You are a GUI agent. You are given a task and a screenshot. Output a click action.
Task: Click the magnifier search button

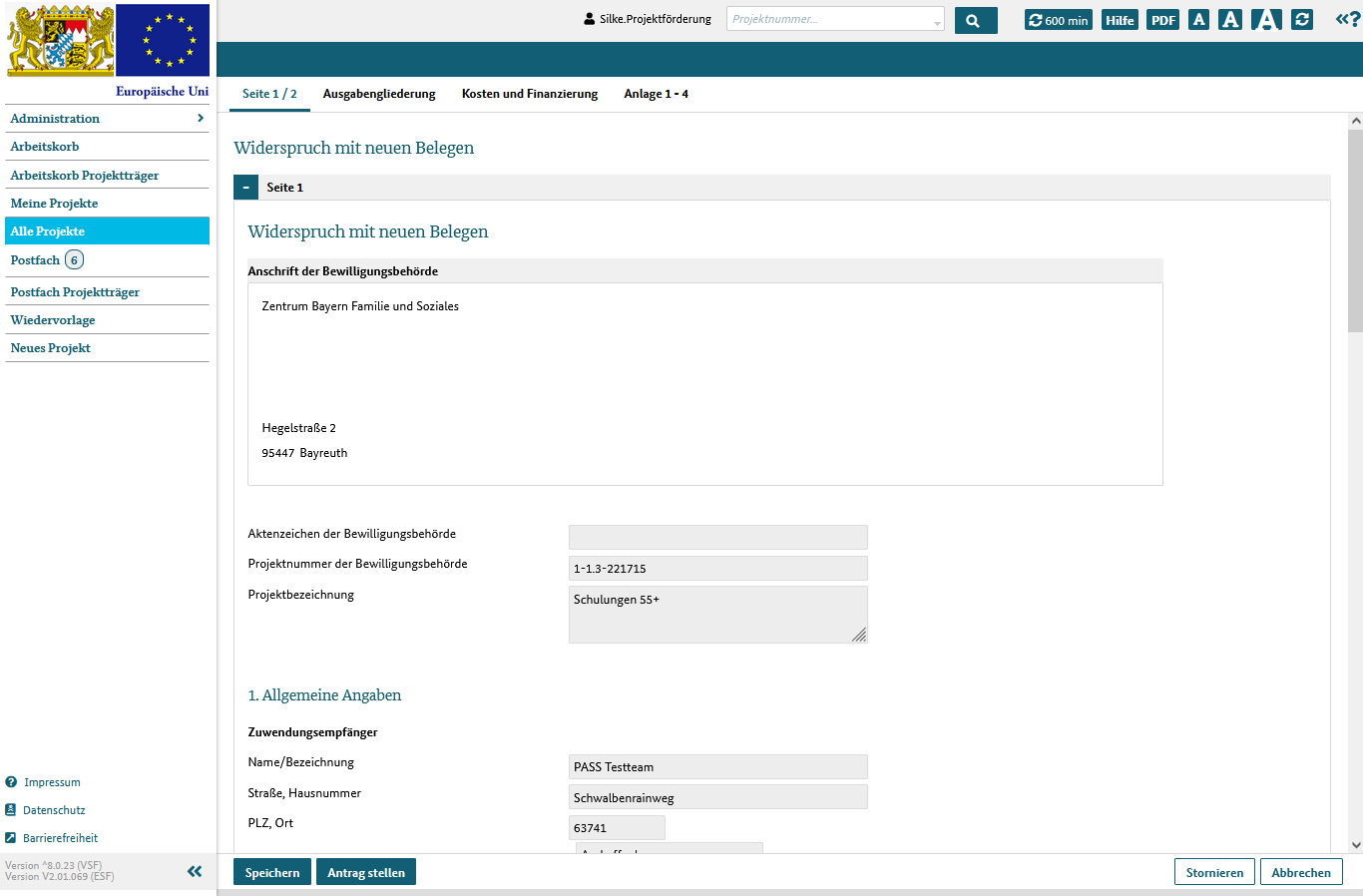[976, 20]
